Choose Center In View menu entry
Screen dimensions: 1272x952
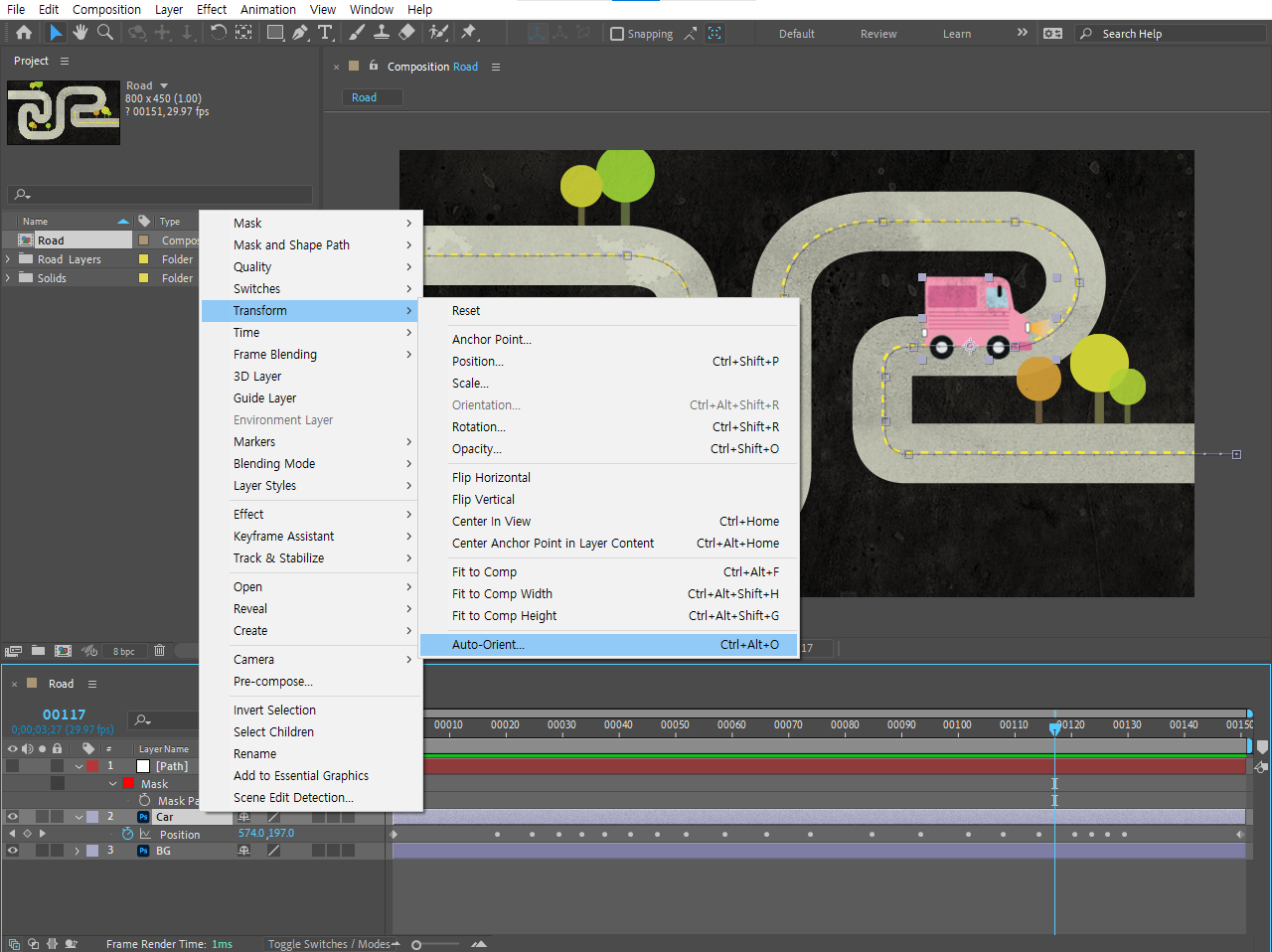tap(608, 521)
